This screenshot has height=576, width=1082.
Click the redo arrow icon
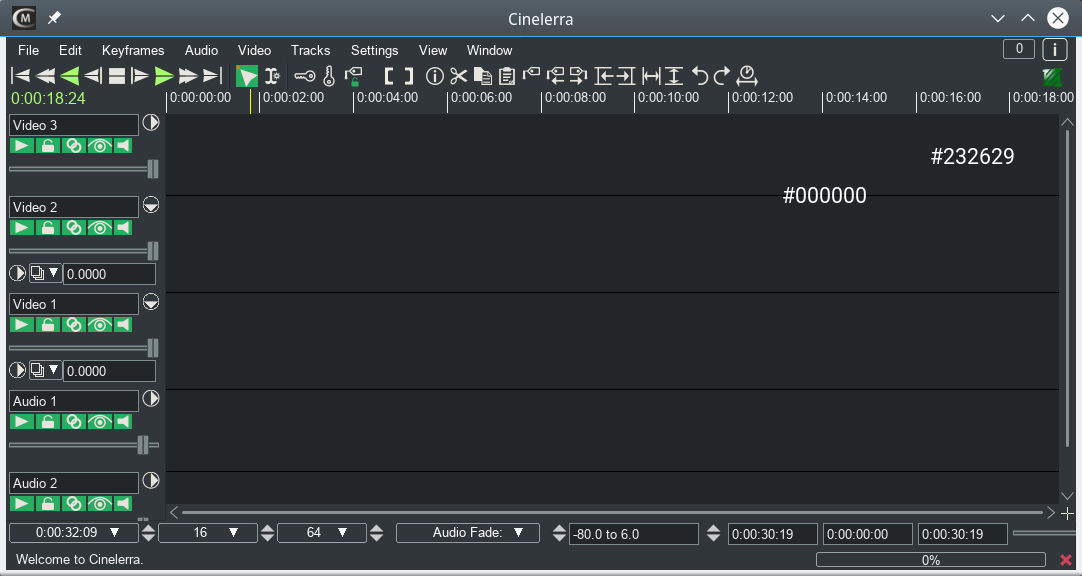click(722, 76)
